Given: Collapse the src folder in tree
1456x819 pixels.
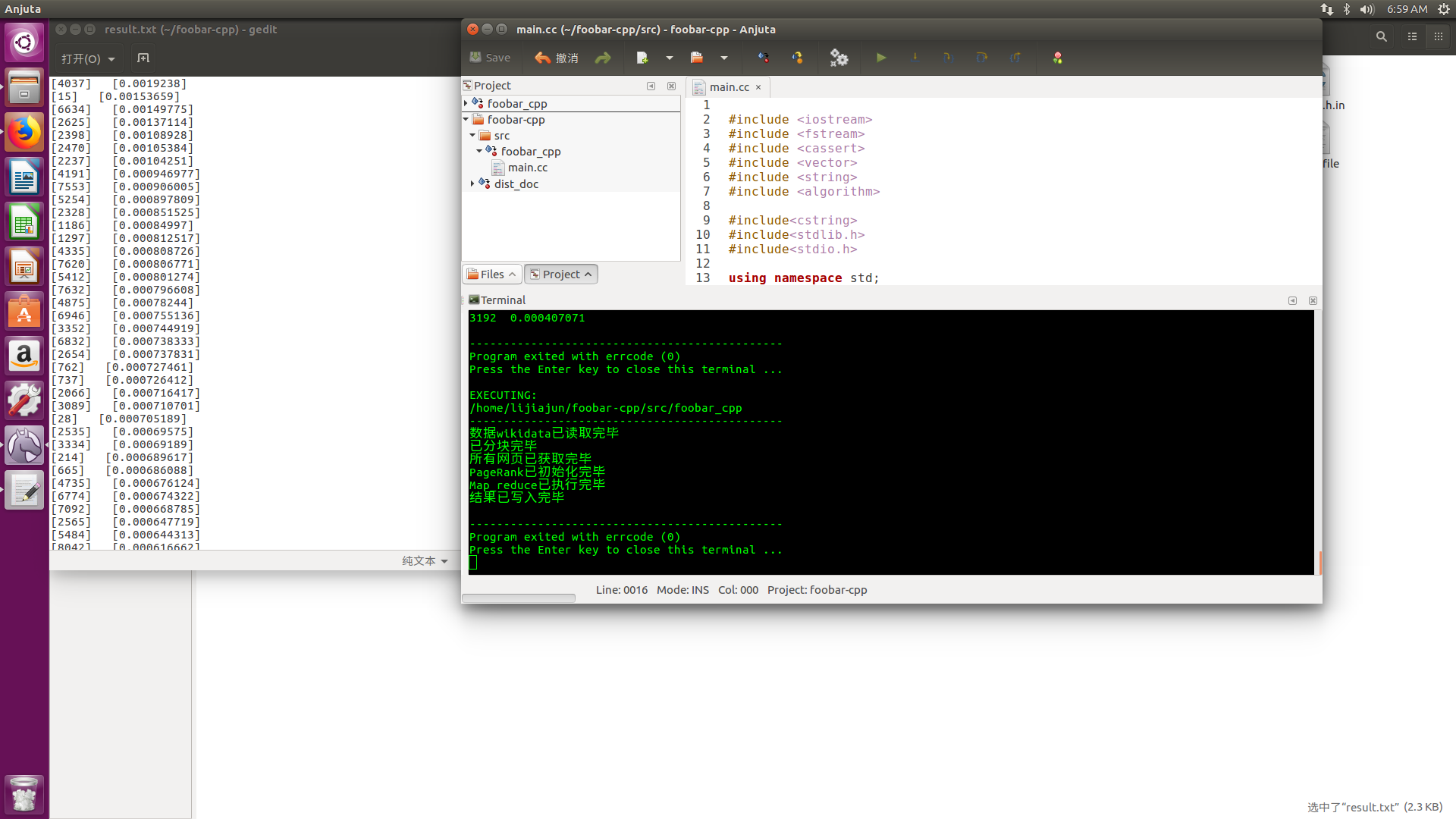Looking at the screenshot, I should point(472,136).
